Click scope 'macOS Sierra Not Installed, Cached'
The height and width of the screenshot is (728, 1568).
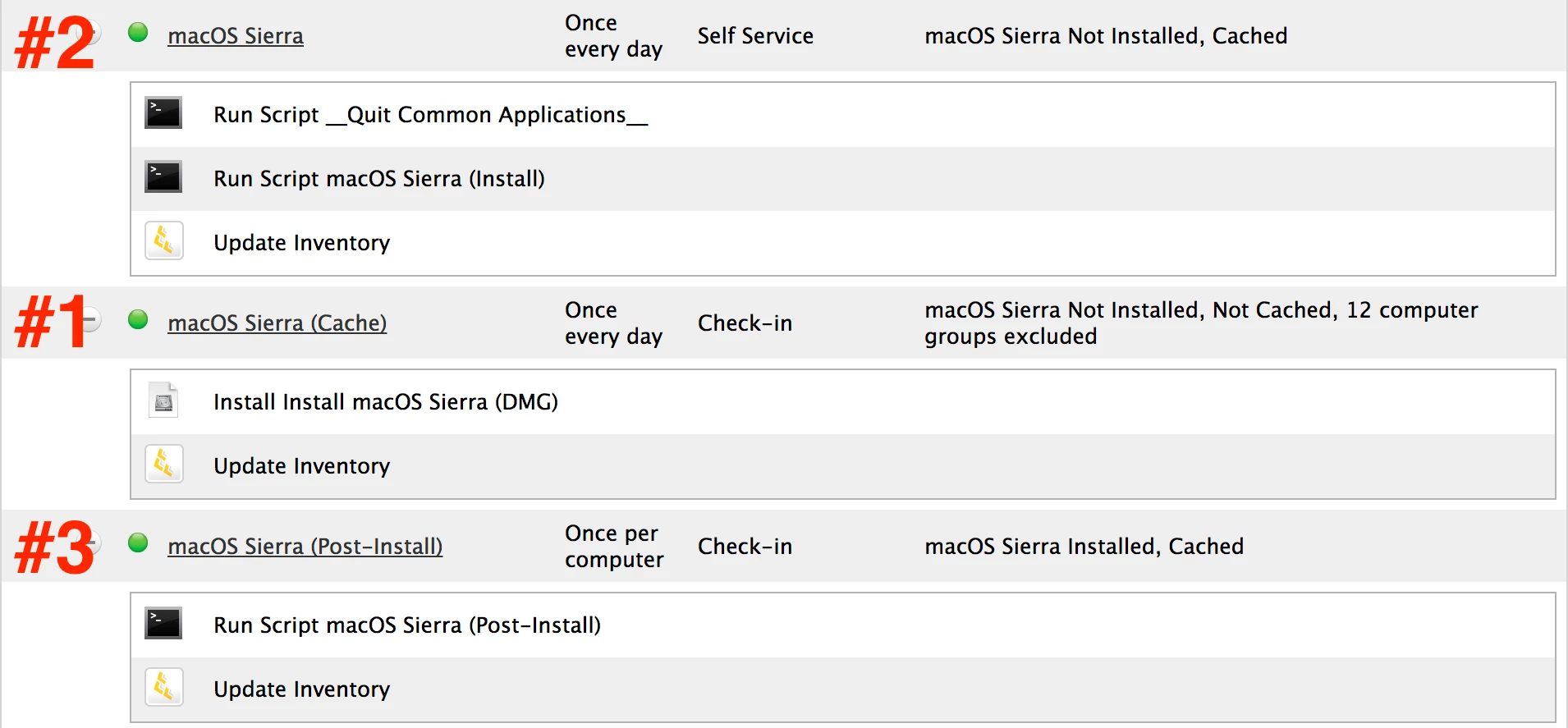tap(1106, 36)
